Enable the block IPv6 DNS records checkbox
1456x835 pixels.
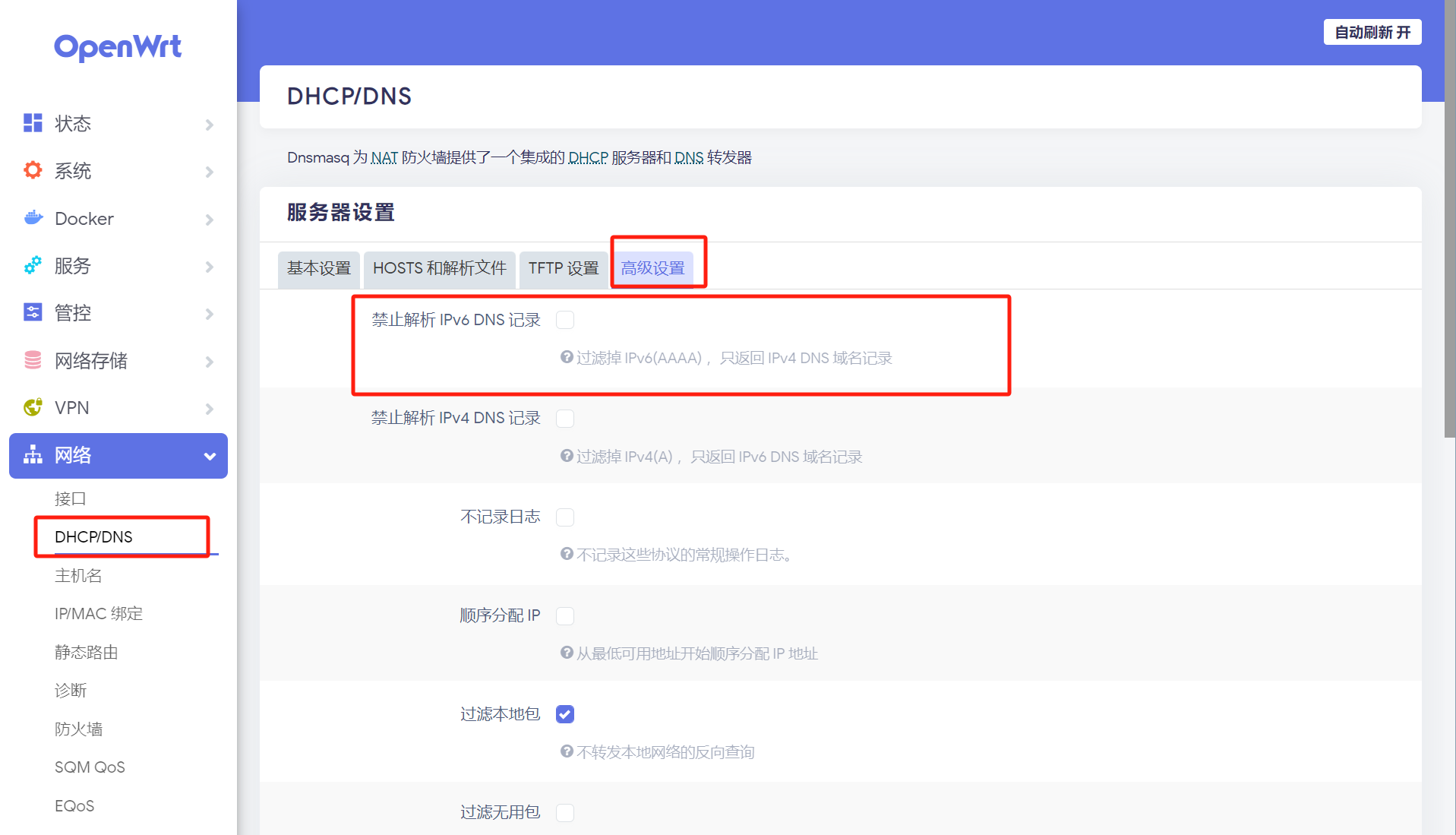(565, 320)
